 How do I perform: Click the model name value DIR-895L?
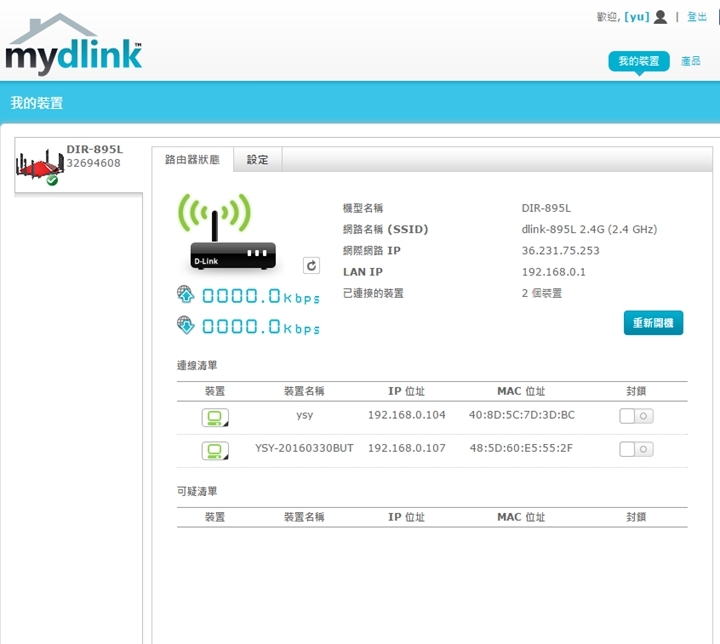tap(546, 208)
